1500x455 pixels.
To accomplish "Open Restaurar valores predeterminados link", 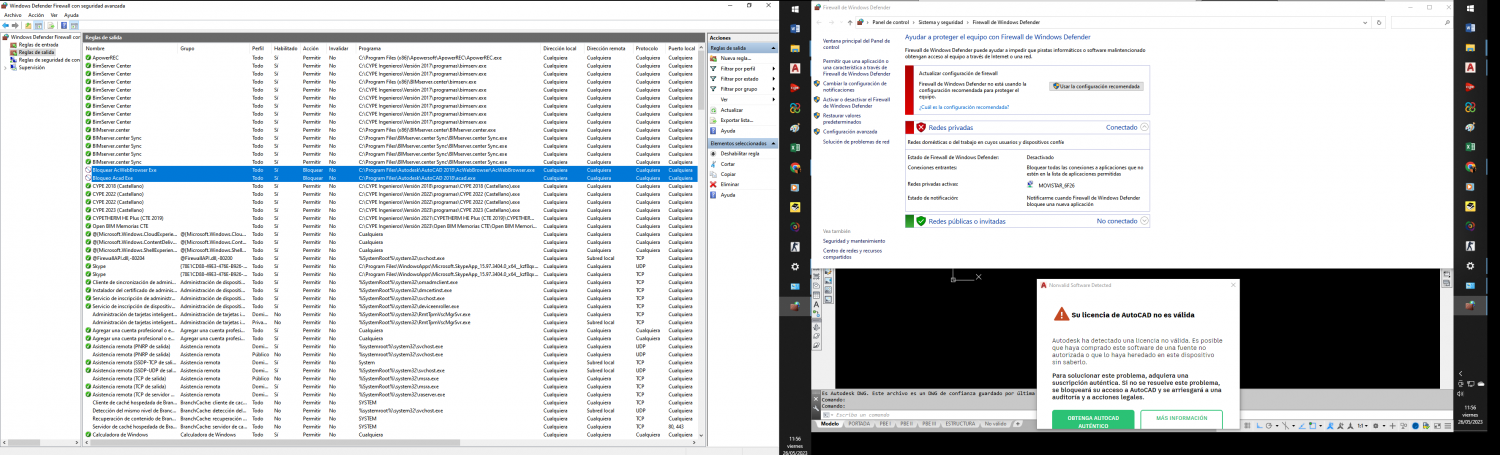I will click(842, 118).
